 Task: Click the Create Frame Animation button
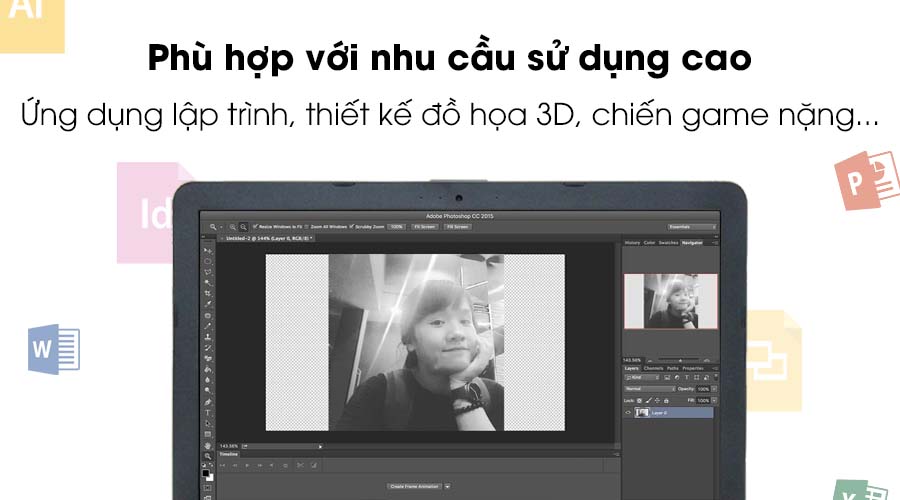[x=414, y=487]
